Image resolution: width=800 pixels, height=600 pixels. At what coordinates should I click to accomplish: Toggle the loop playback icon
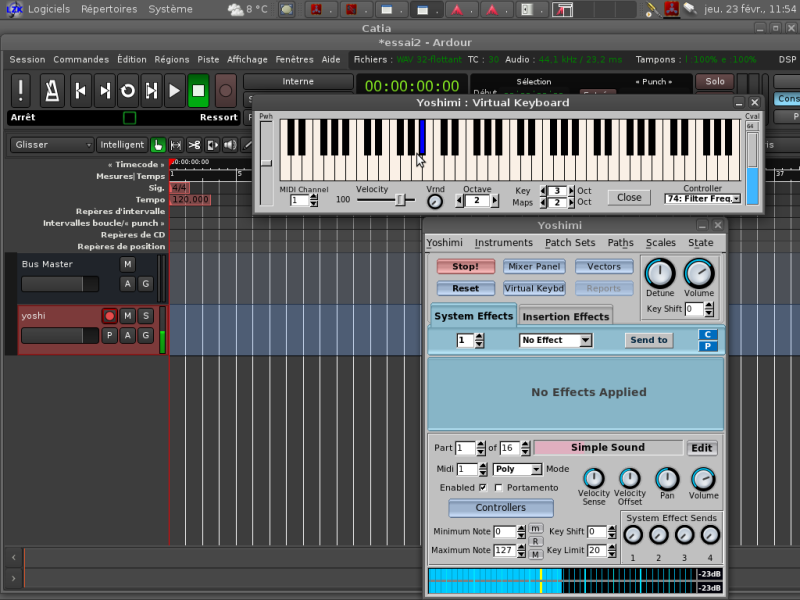[x=127, y=90]
